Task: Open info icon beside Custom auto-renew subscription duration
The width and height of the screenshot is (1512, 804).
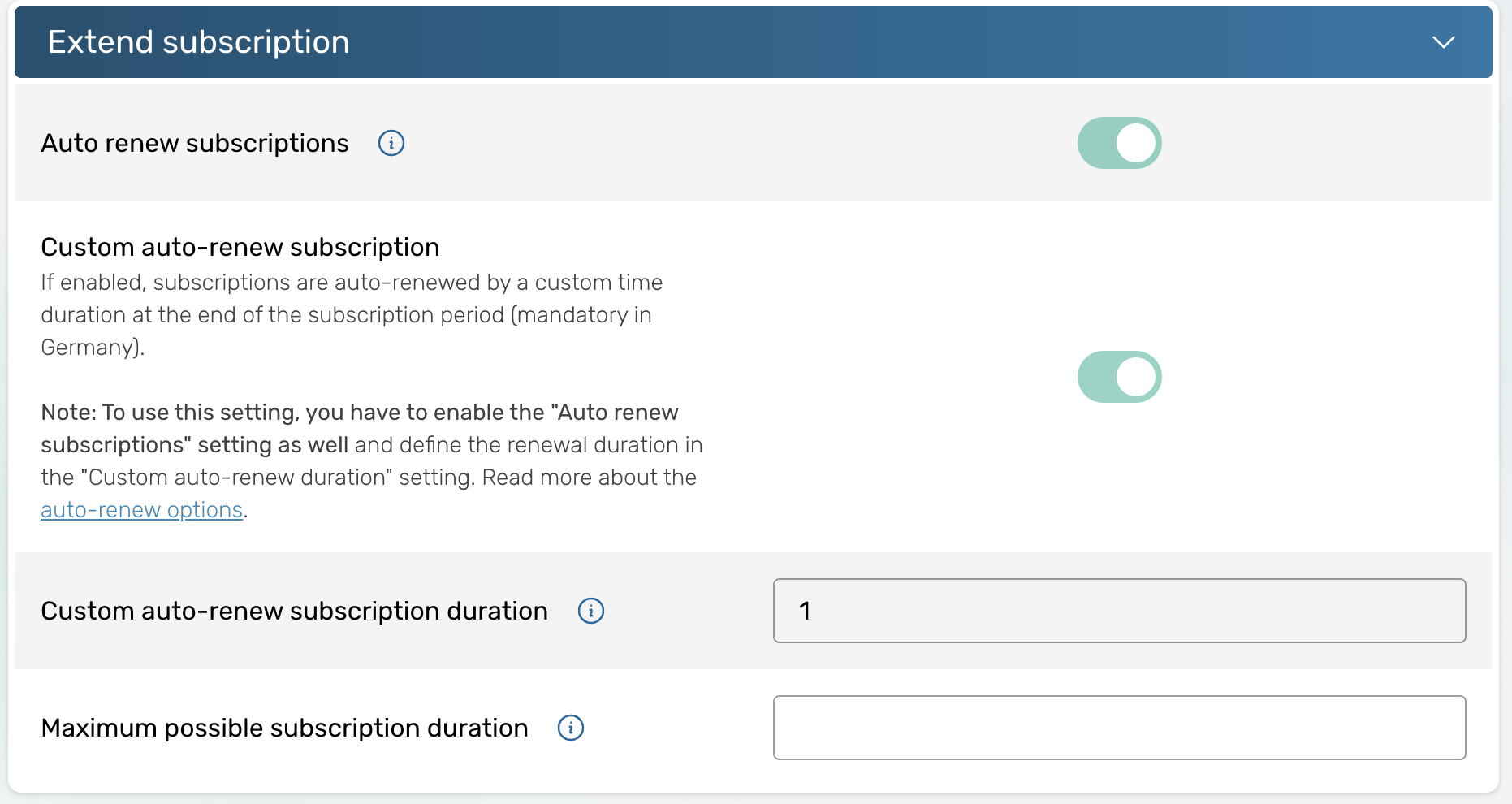Action: (591, 611)
